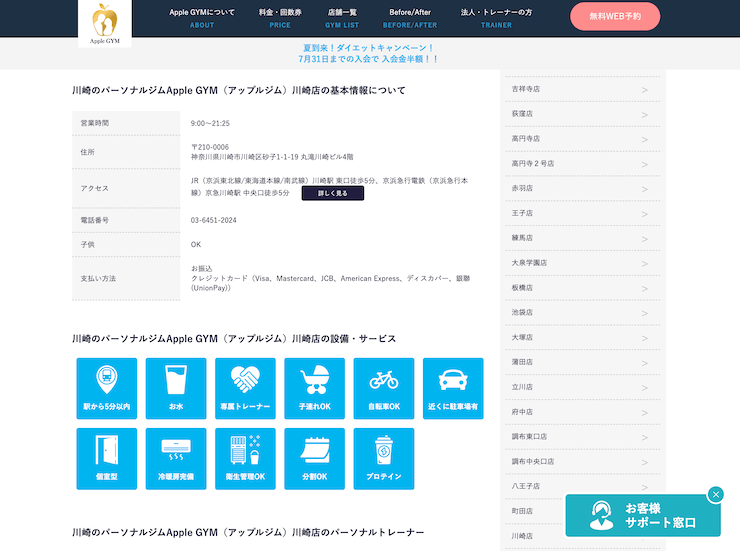Image resolution: width=740 pixels, height=555 pixels.
Task: Close the お客様サポート窓口 popup
Action: [716, 495]
